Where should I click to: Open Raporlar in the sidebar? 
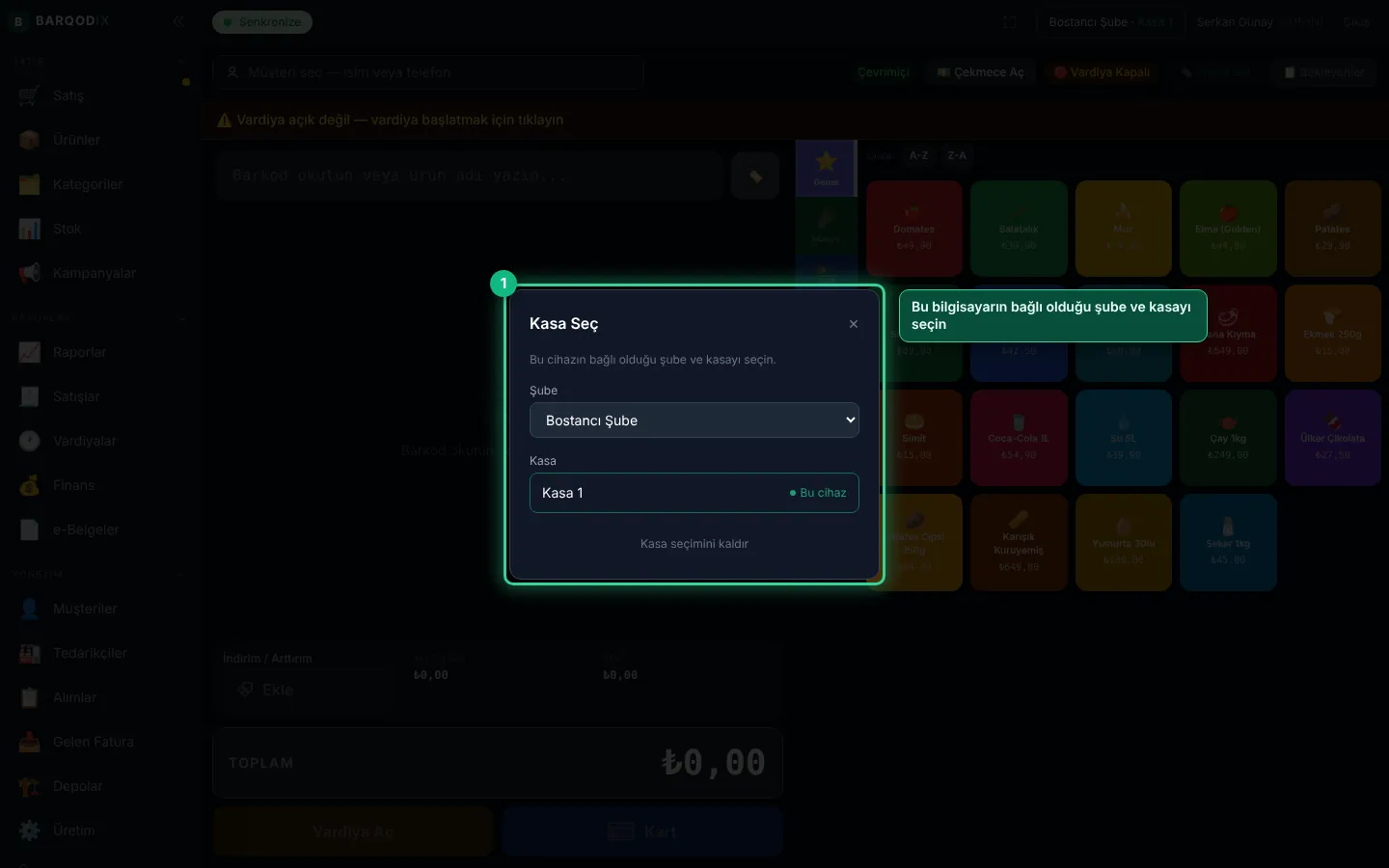(x=100, y=352)
